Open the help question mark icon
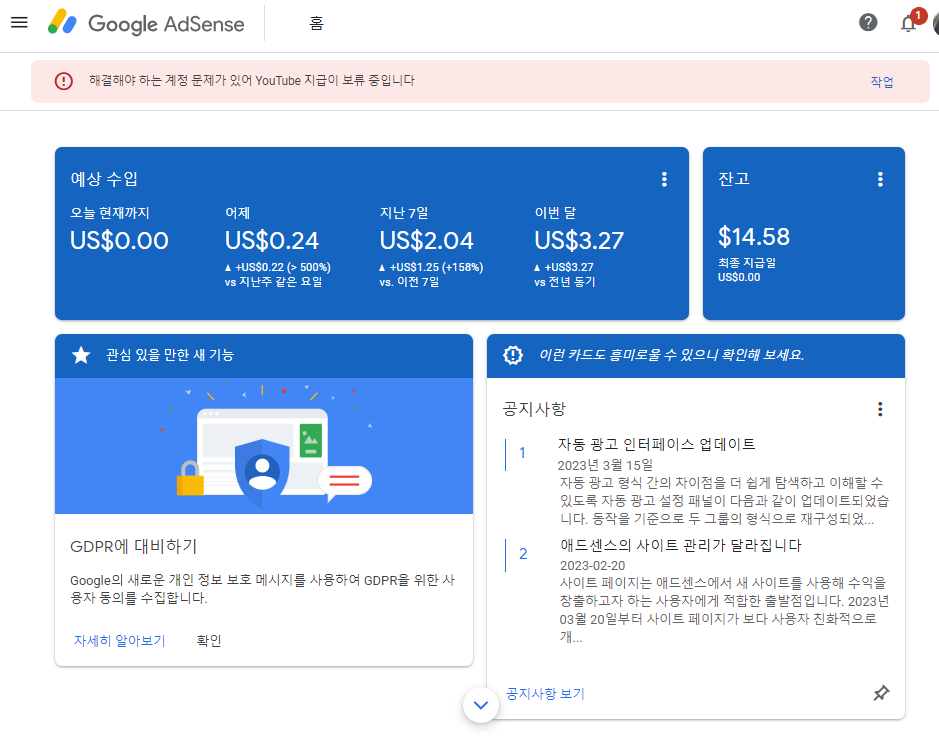 [868, 23]
